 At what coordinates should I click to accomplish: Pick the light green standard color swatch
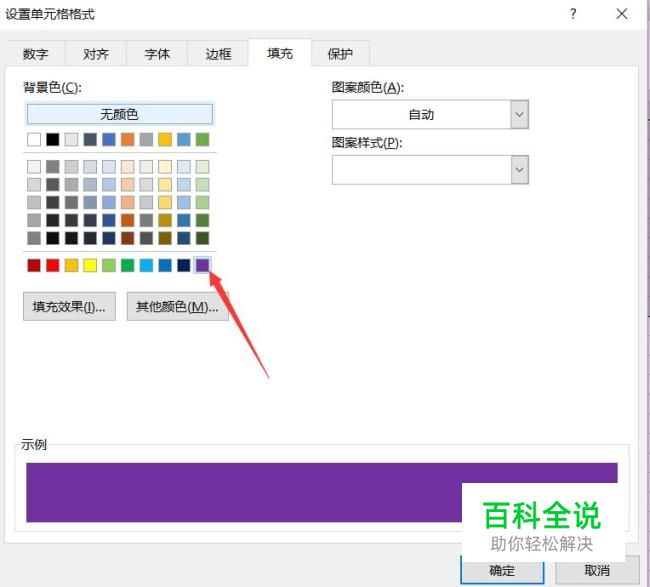click(109, 265)
